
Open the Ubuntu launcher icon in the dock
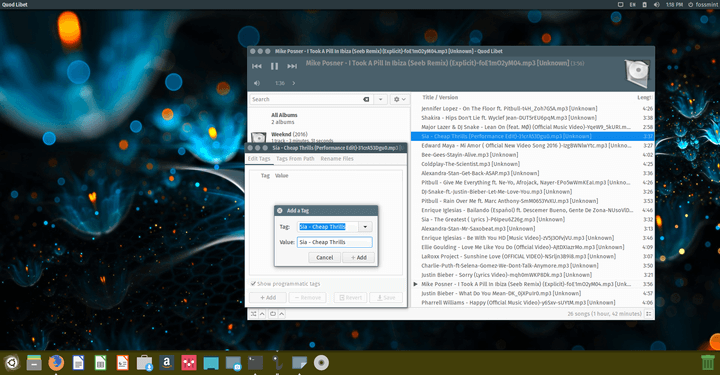pos(11,363)
